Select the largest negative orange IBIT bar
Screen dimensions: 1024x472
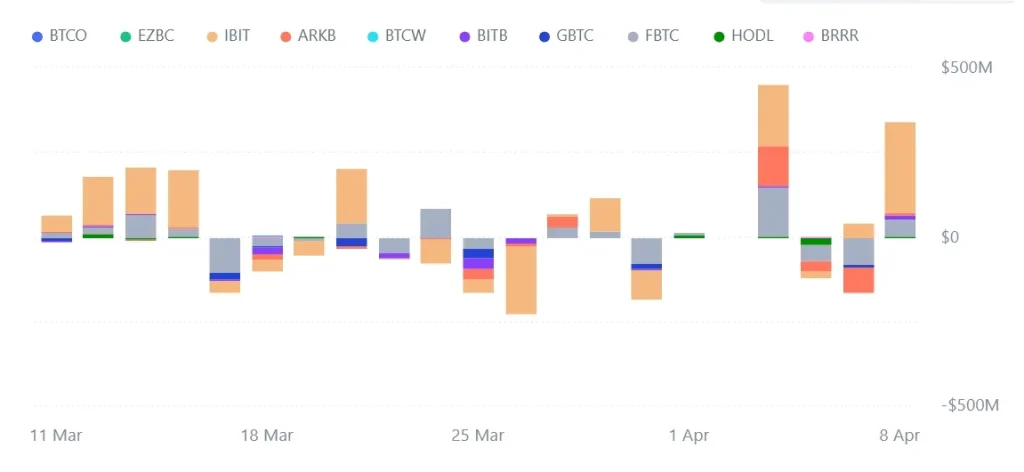pyautogui.click(x=521, y=279)
